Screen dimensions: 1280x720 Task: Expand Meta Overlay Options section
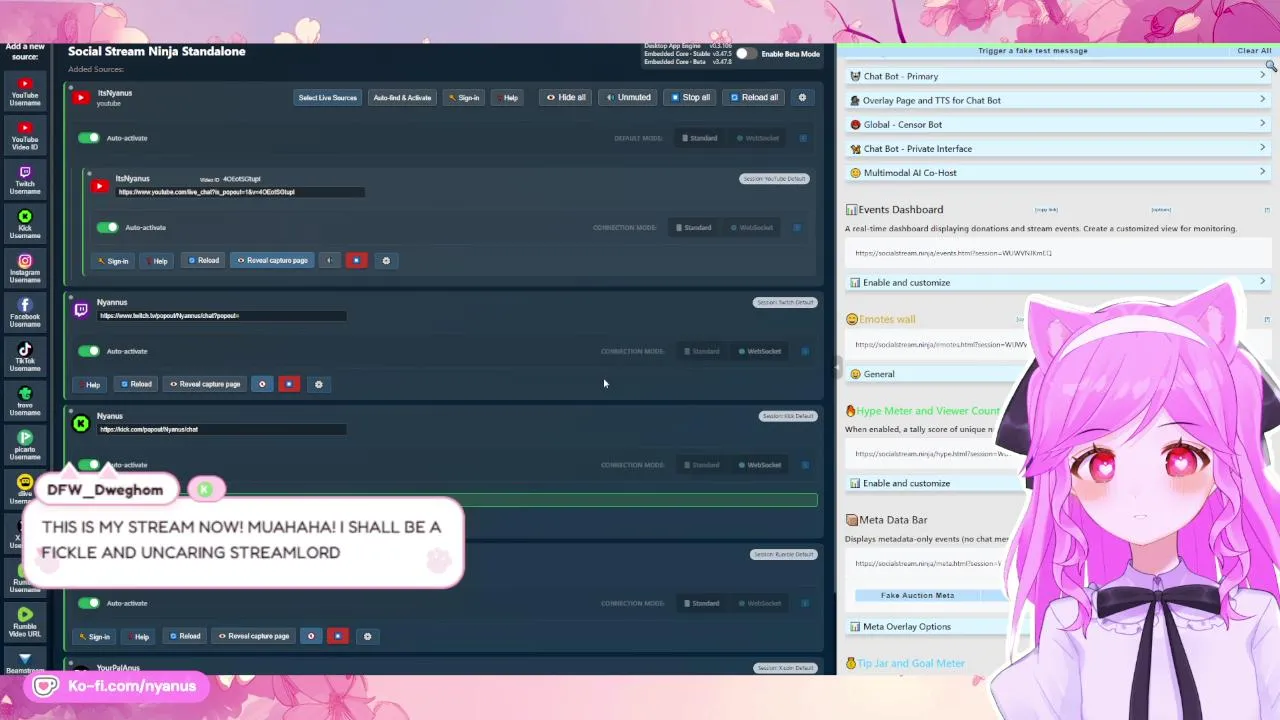pos(925,626)
